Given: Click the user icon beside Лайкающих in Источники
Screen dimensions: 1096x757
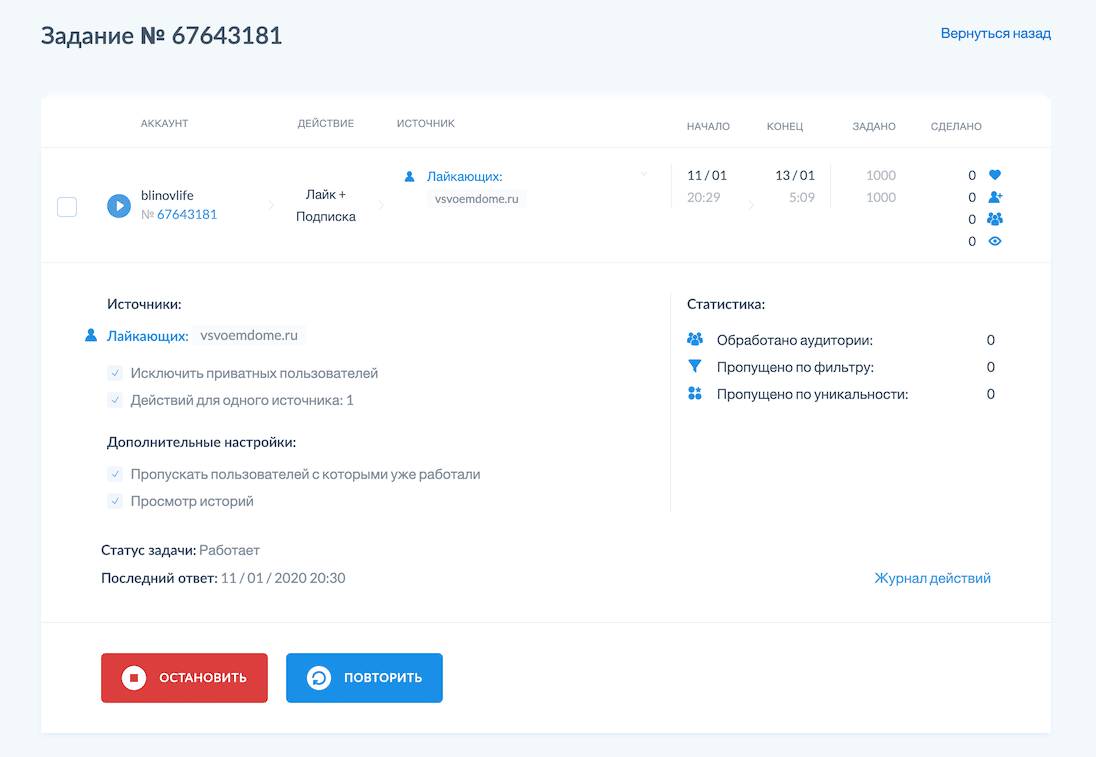Looking at the screenshot, I should pyautogui.click(x=91, y=336).
